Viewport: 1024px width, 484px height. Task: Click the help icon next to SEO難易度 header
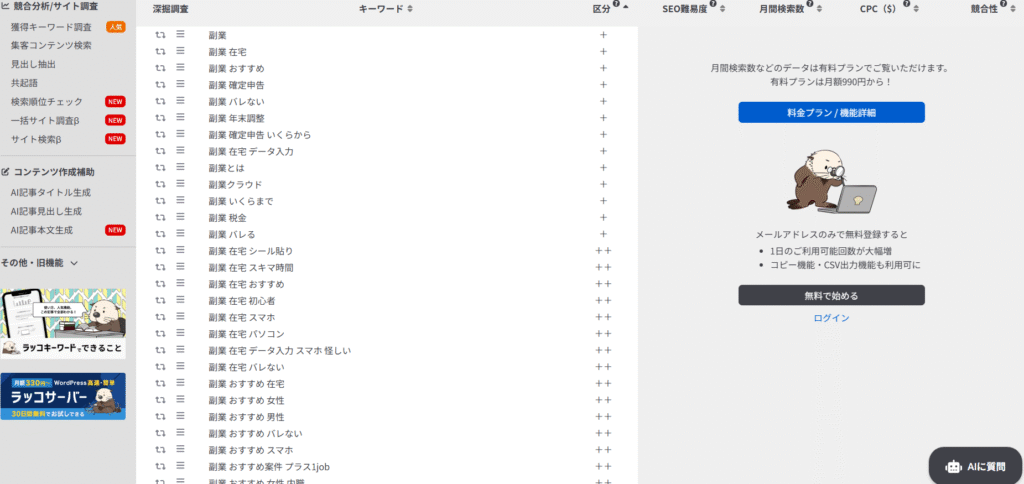click(x=713, y=5)
